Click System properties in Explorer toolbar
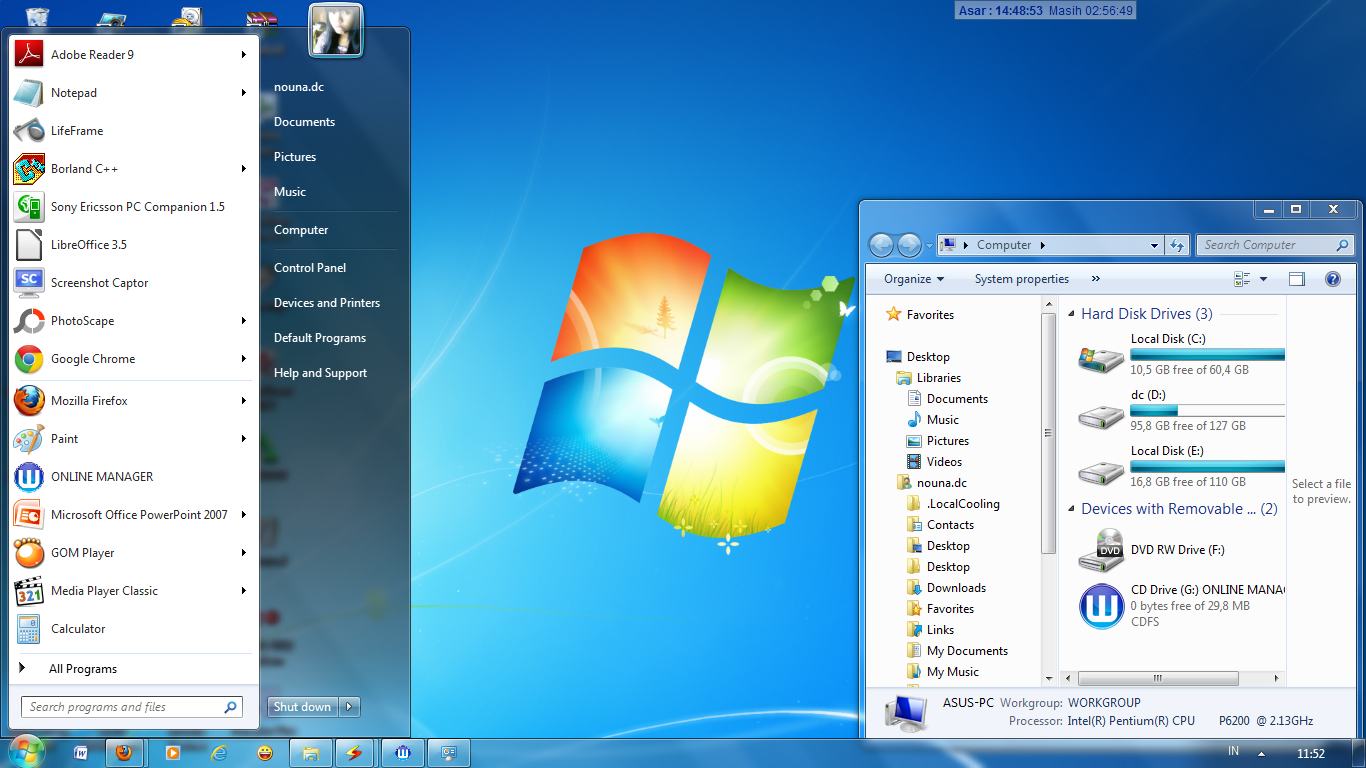The width and height of the screenshot is (1366, 768). pyautogui.click(x=1022, y=279)
